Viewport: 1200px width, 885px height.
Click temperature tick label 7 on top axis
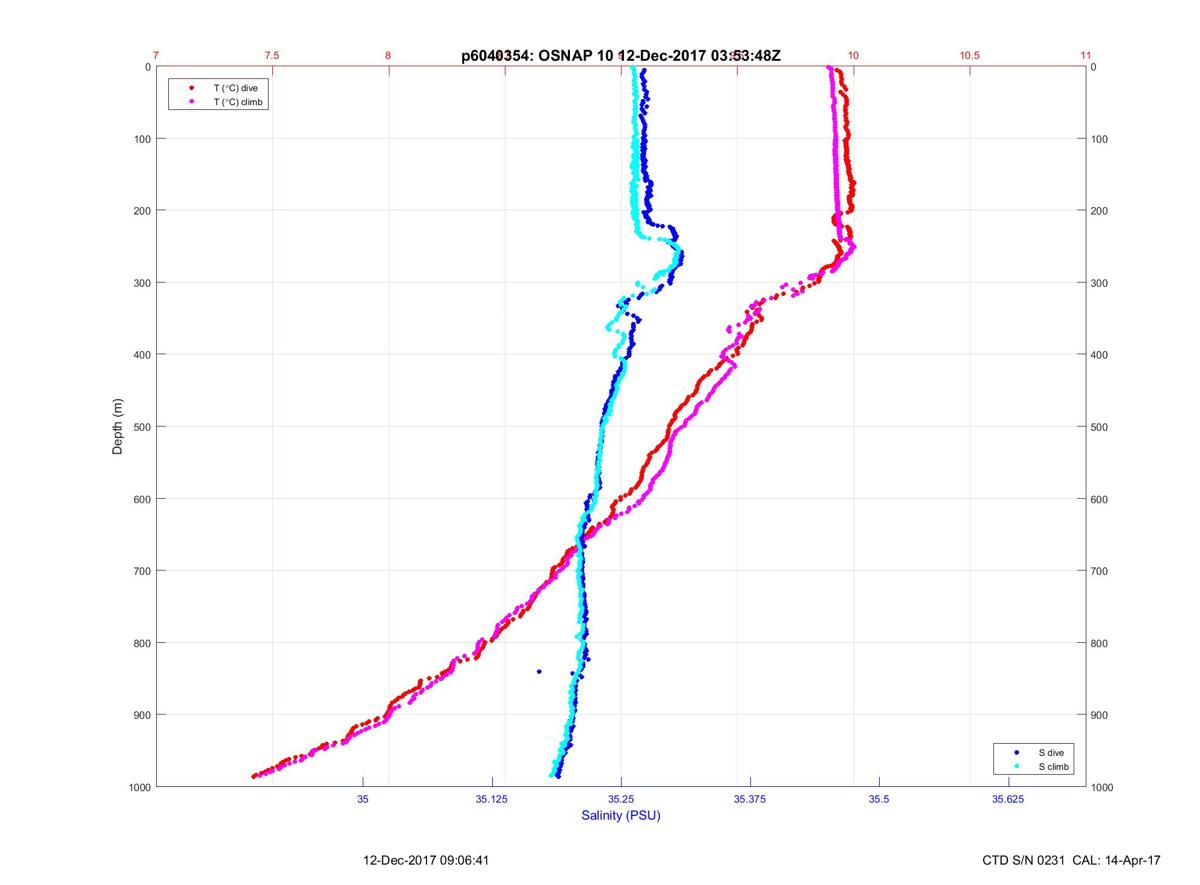(156, 56)
